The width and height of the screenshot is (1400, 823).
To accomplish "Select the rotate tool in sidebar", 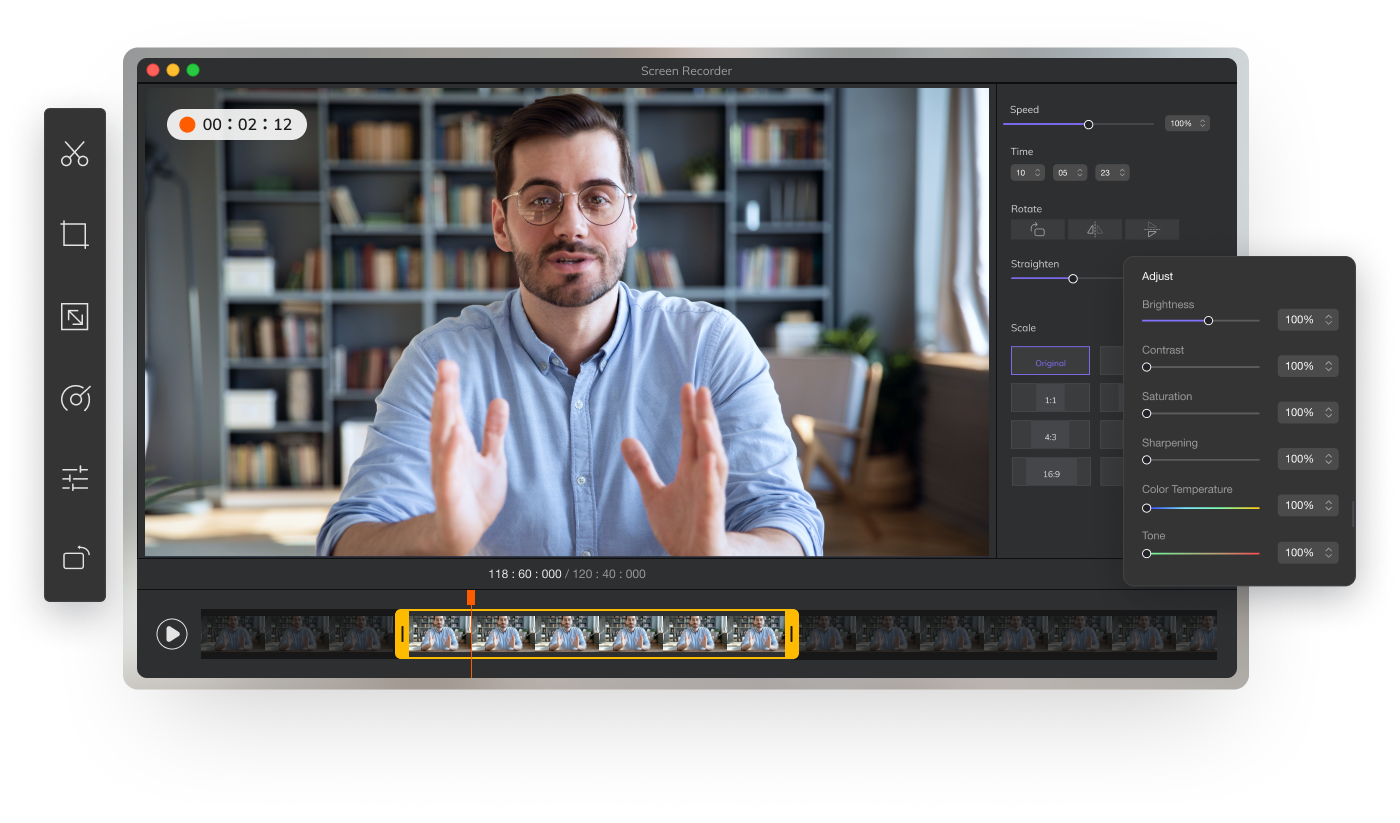I will pyautogui.click(x=76, y=557).
